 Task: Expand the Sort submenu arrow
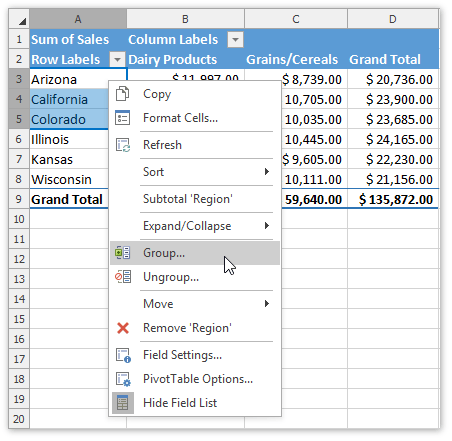coord(266,172)
